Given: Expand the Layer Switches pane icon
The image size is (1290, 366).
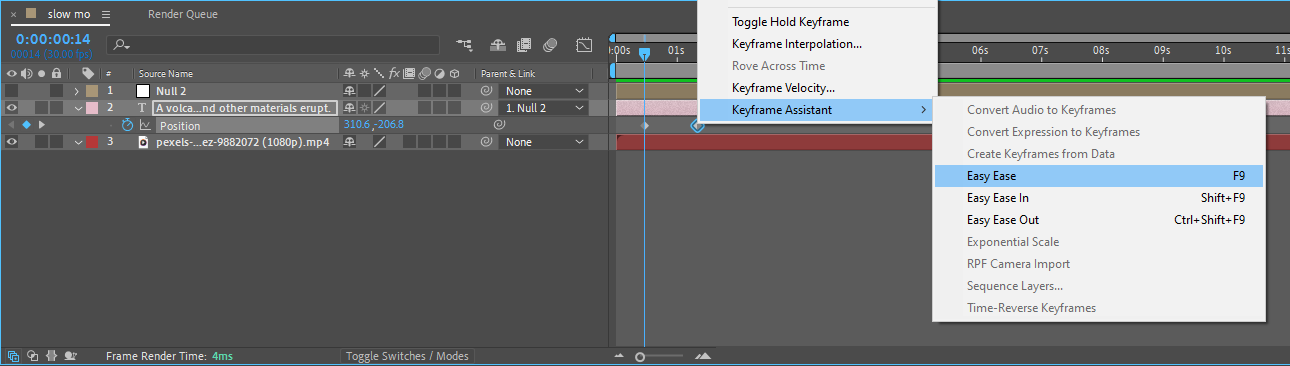Looking at the screenshot, I should (13, 355).
